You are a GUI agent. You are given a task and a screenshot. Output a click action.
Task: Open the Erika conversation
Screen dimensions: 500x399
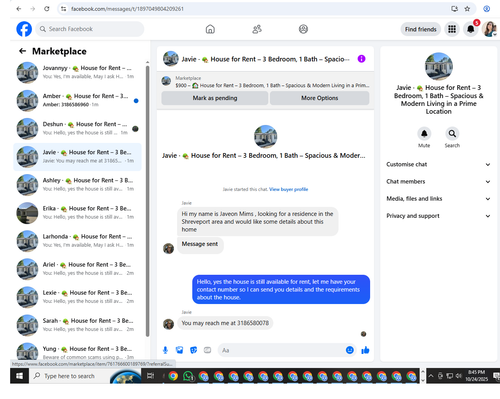coord(77,213)
